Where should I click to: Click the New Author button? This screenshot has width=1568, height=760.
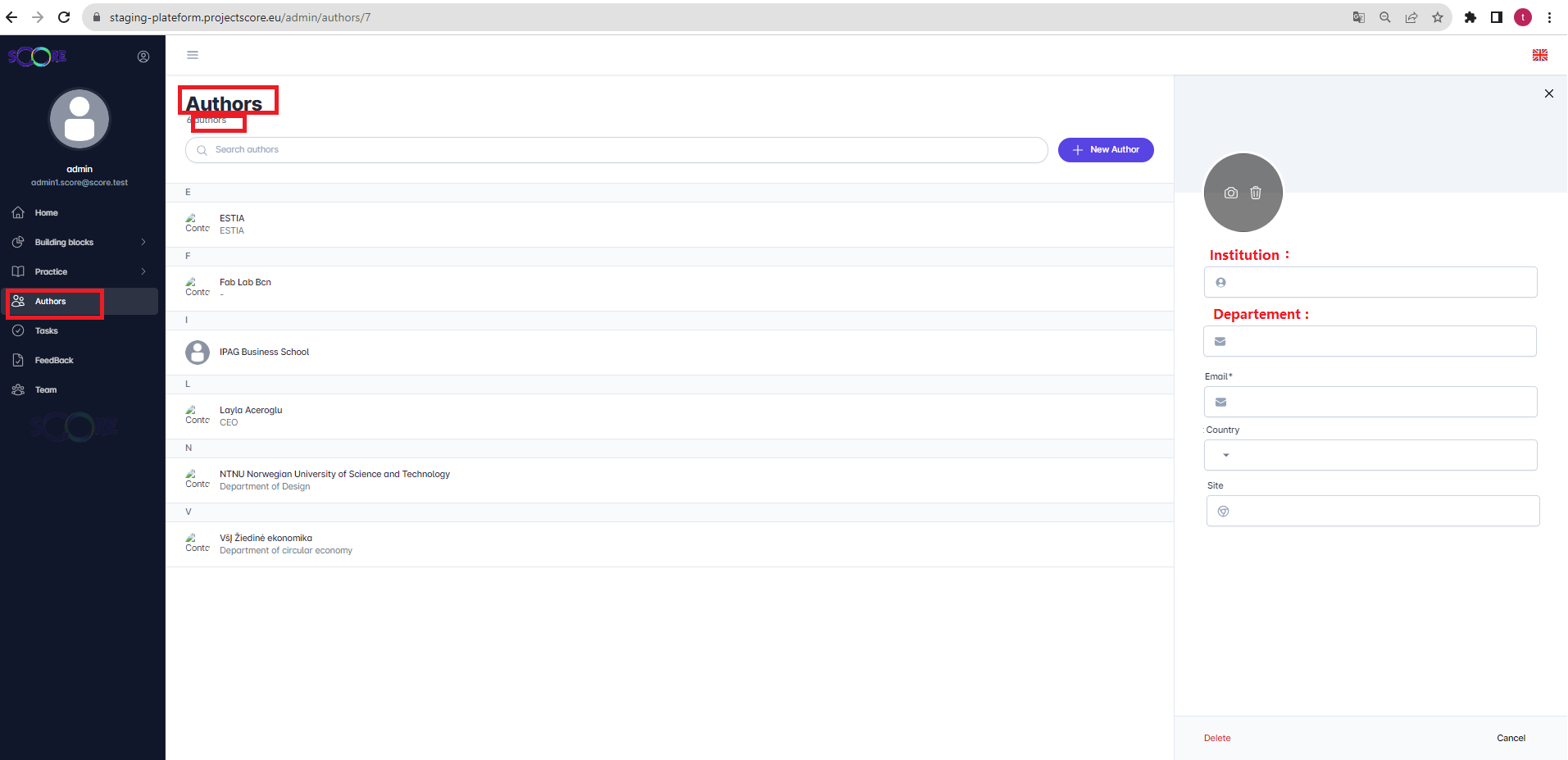tap(1105, 150)
